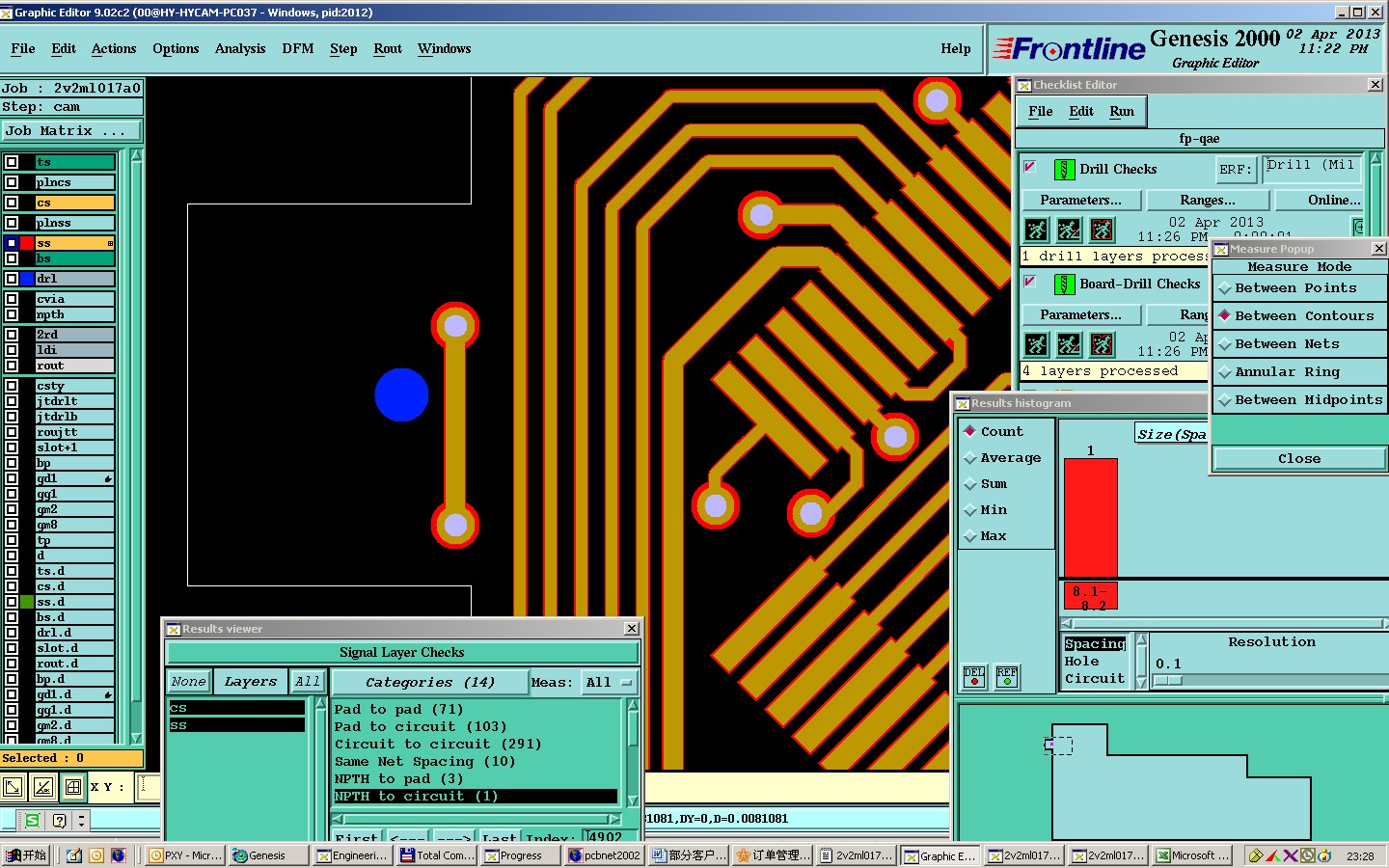Select Between Contours measure mode
Screen dimensions: 1389x868
coord(1298,316)
